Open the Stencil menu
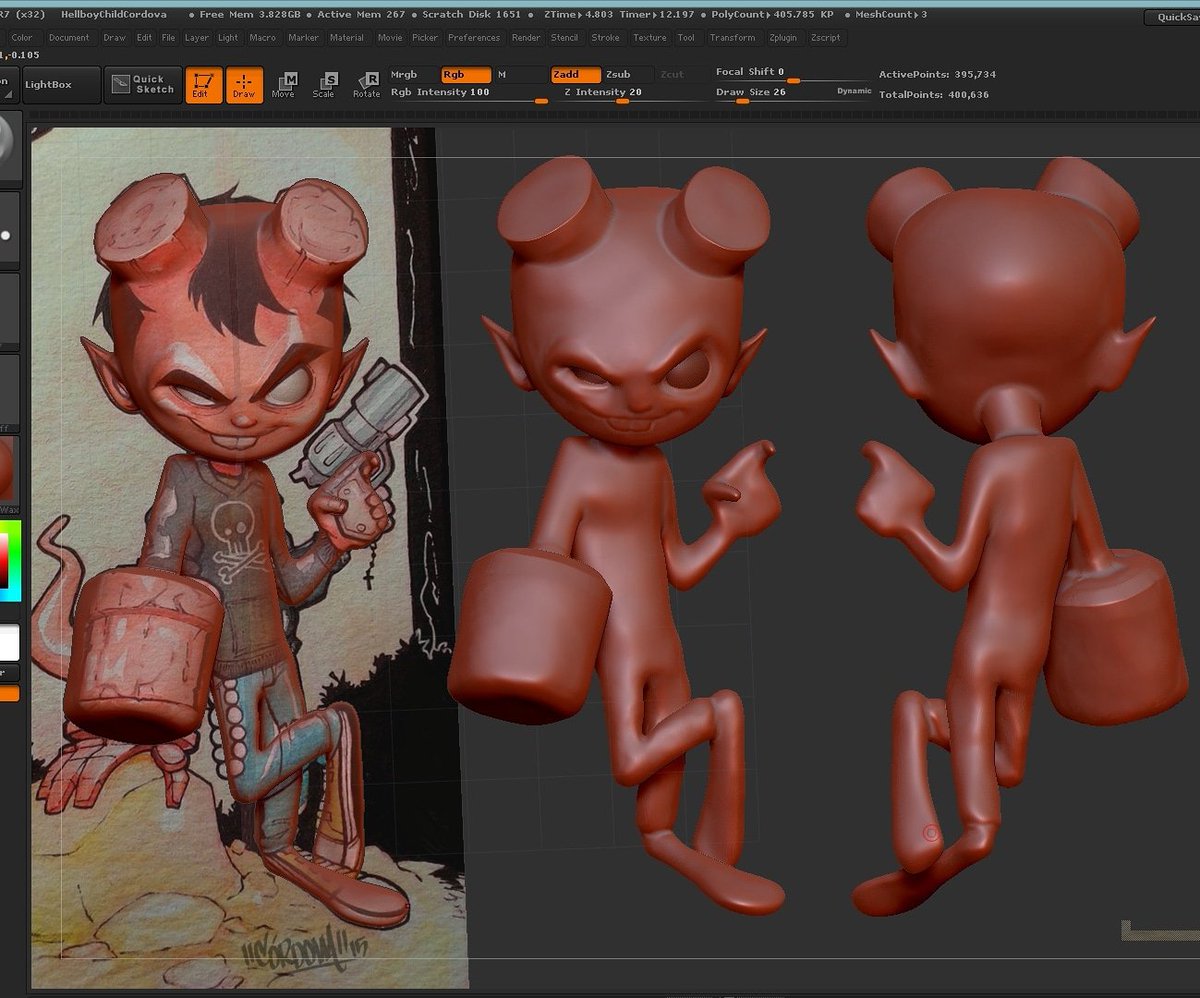 tap(565, 38)
